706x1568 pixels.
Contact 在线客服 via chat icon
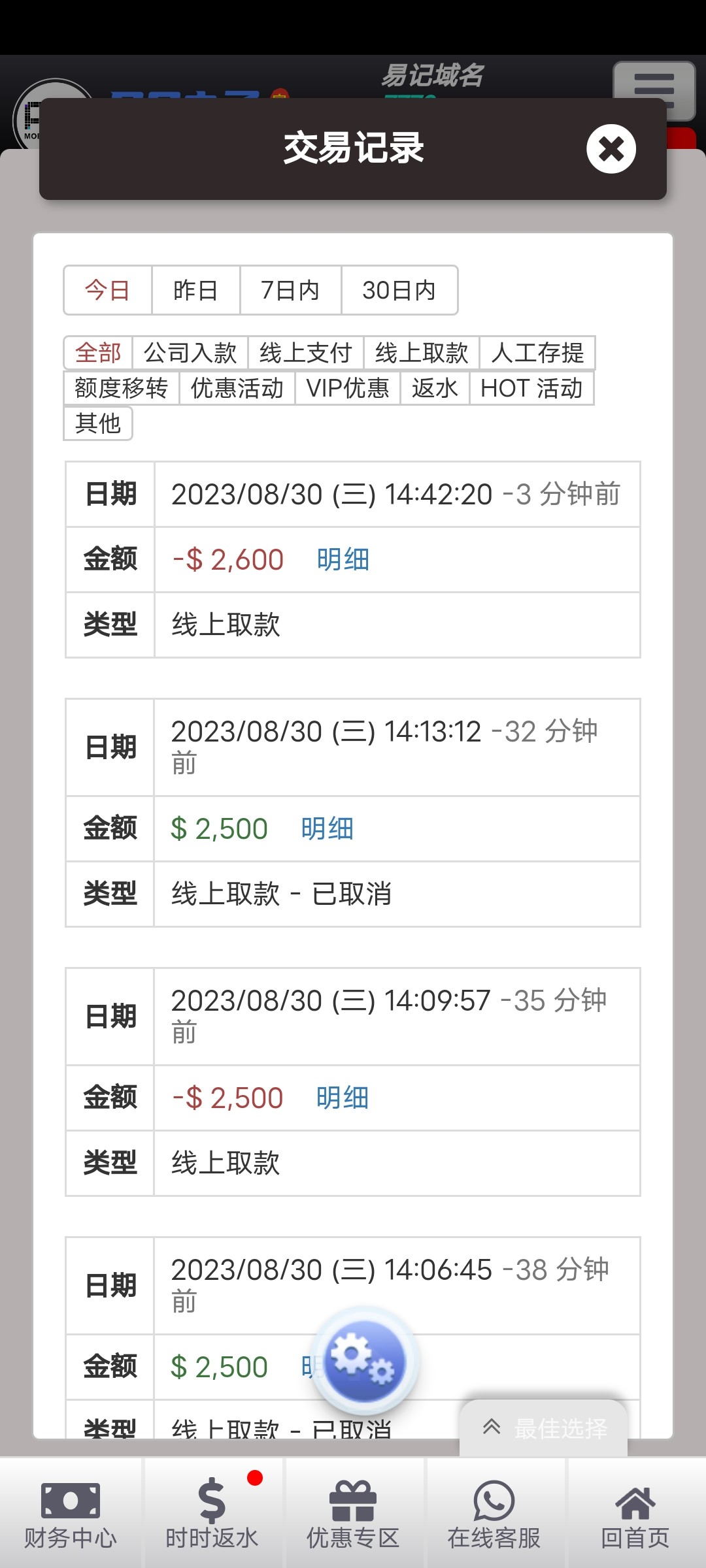(x=494, y=1513)
